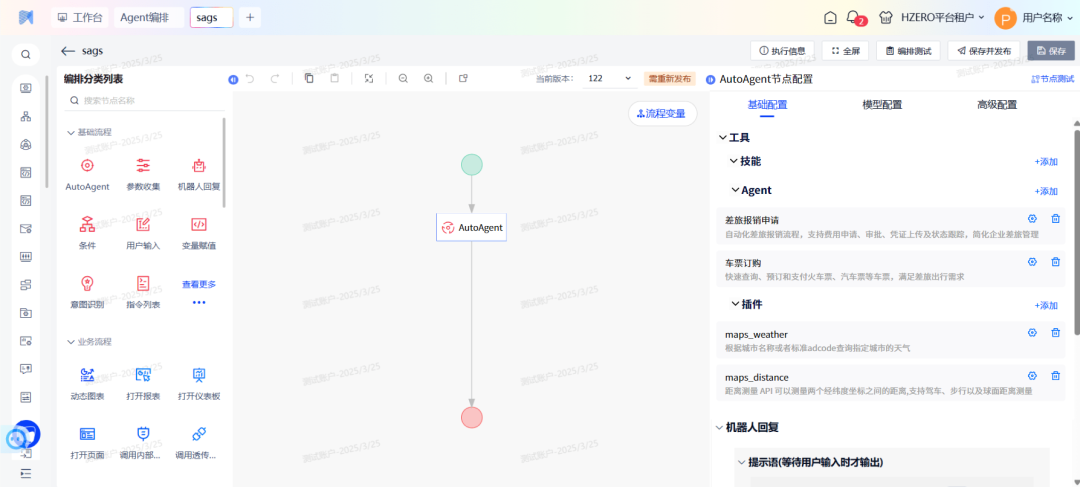This screenshot has height=487, width=1080.
Task: Zoom out on the flow canvas
Action: 403,78
